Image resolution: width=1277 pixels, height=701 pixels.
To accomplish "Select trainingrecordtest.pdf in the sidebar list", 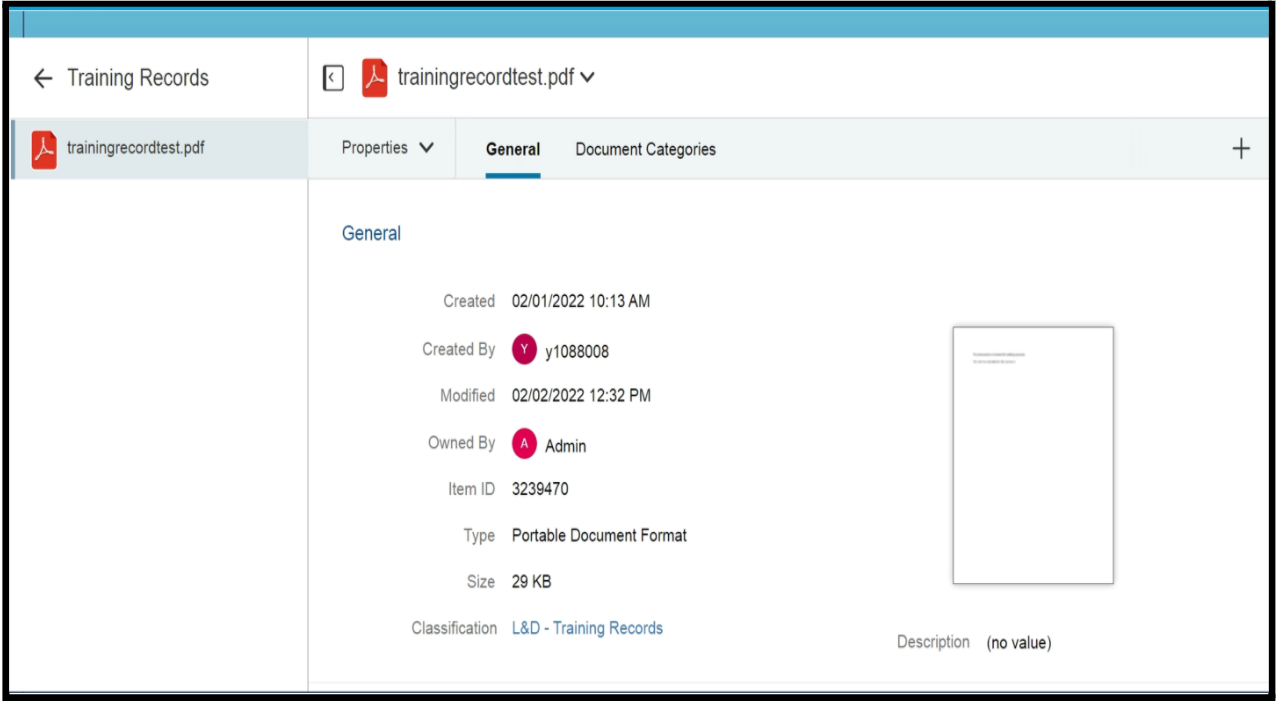I will click(135, 148).
